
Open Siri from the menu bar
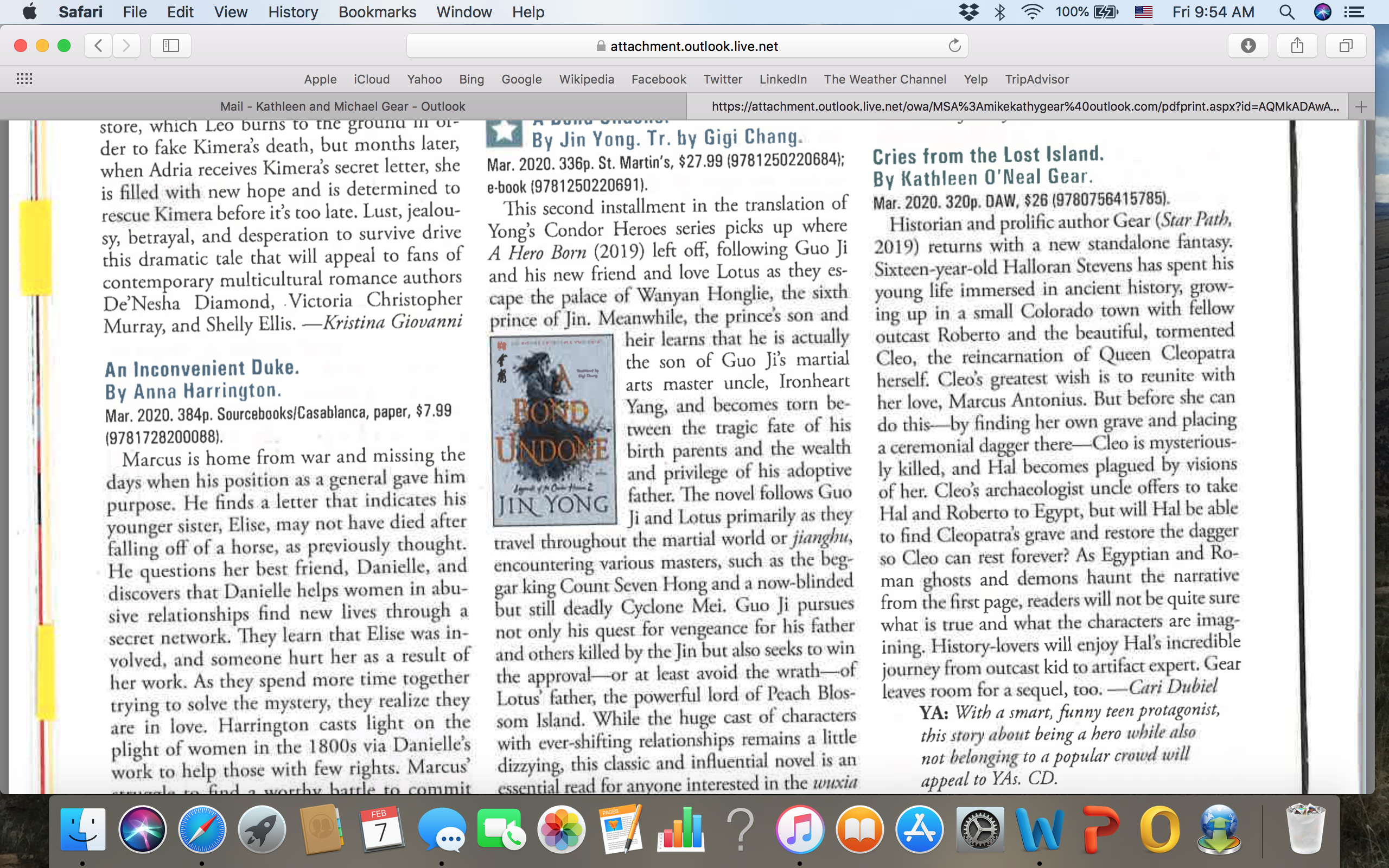1322,12
